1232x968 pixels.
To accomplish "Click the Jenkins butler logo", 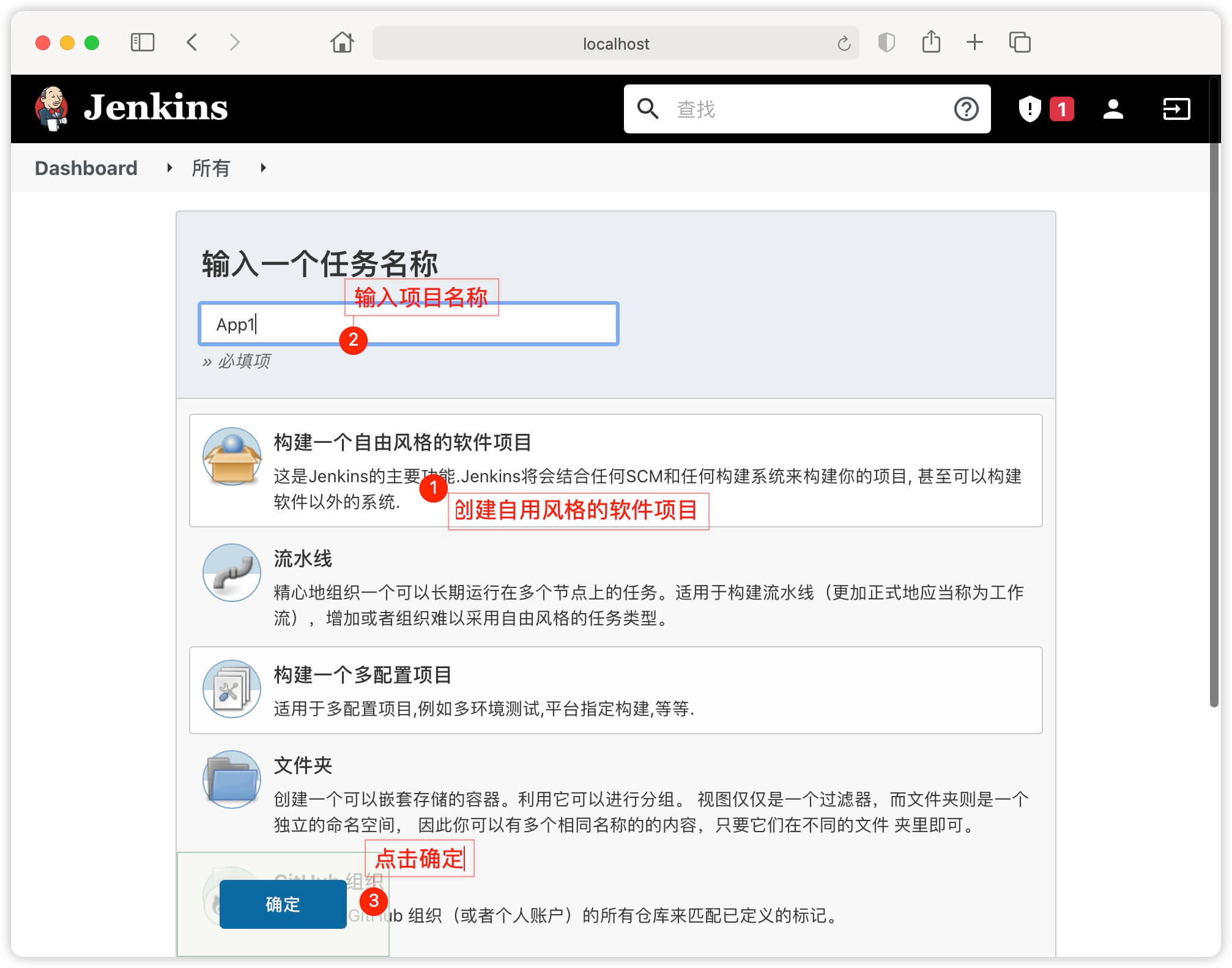I will click(51, 109).
